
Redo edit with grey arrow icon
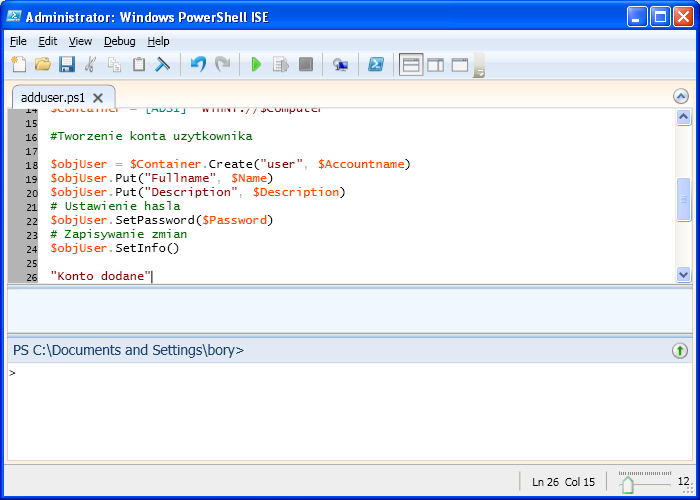click(x=222, y=64)
